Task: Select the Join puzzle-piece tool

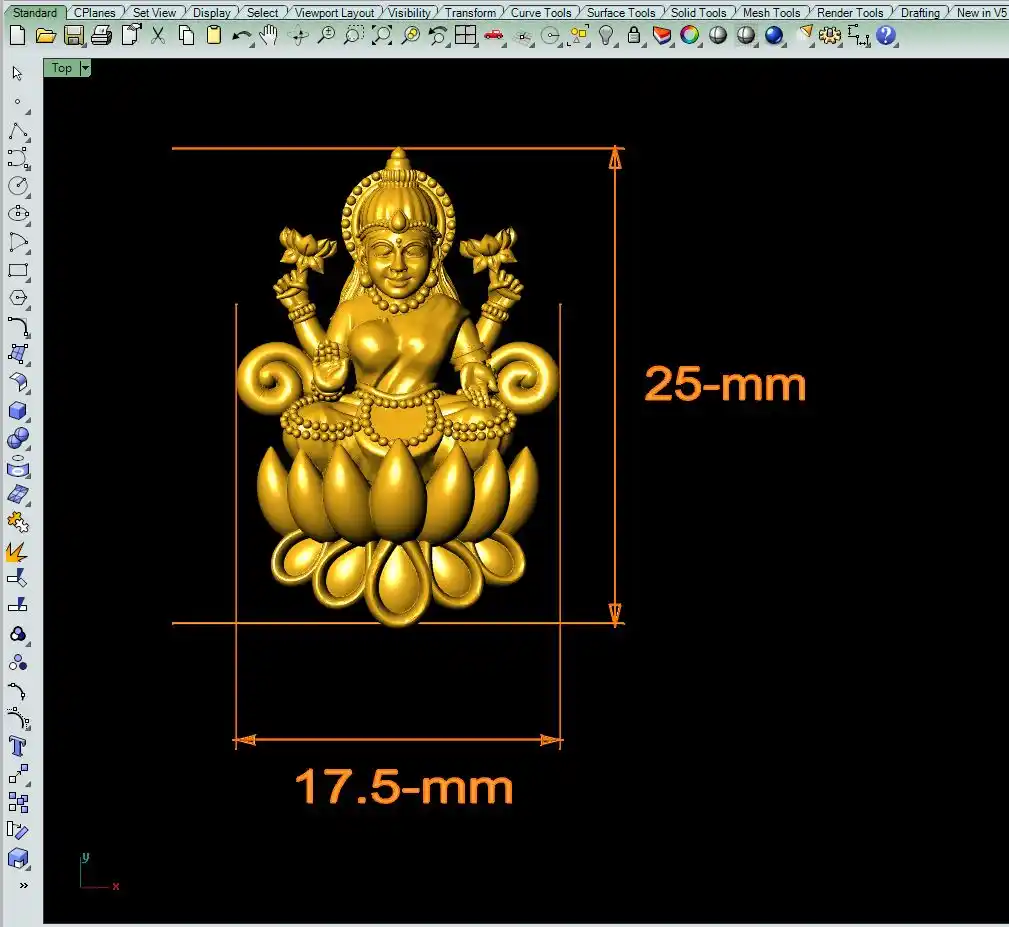Action: tap(17, 522)
